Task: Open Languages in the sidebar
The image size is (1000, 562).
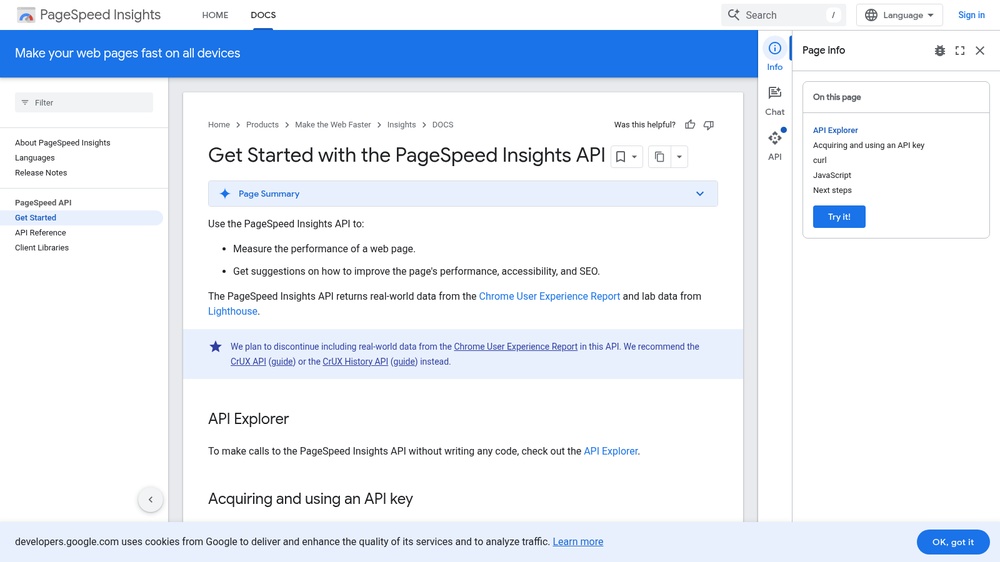Action: point(34,158)
